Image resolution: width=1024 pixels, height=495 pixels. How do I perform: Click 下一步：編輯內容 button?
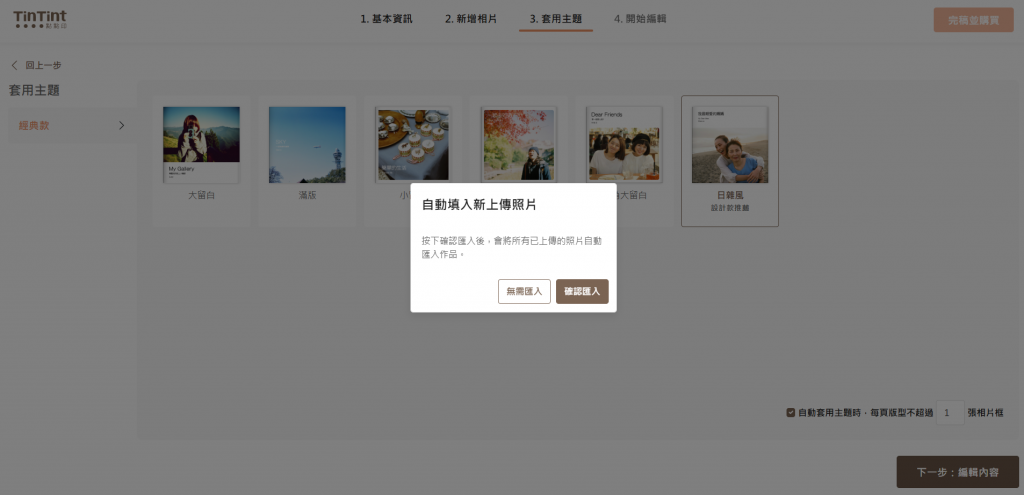pos(957,472)
